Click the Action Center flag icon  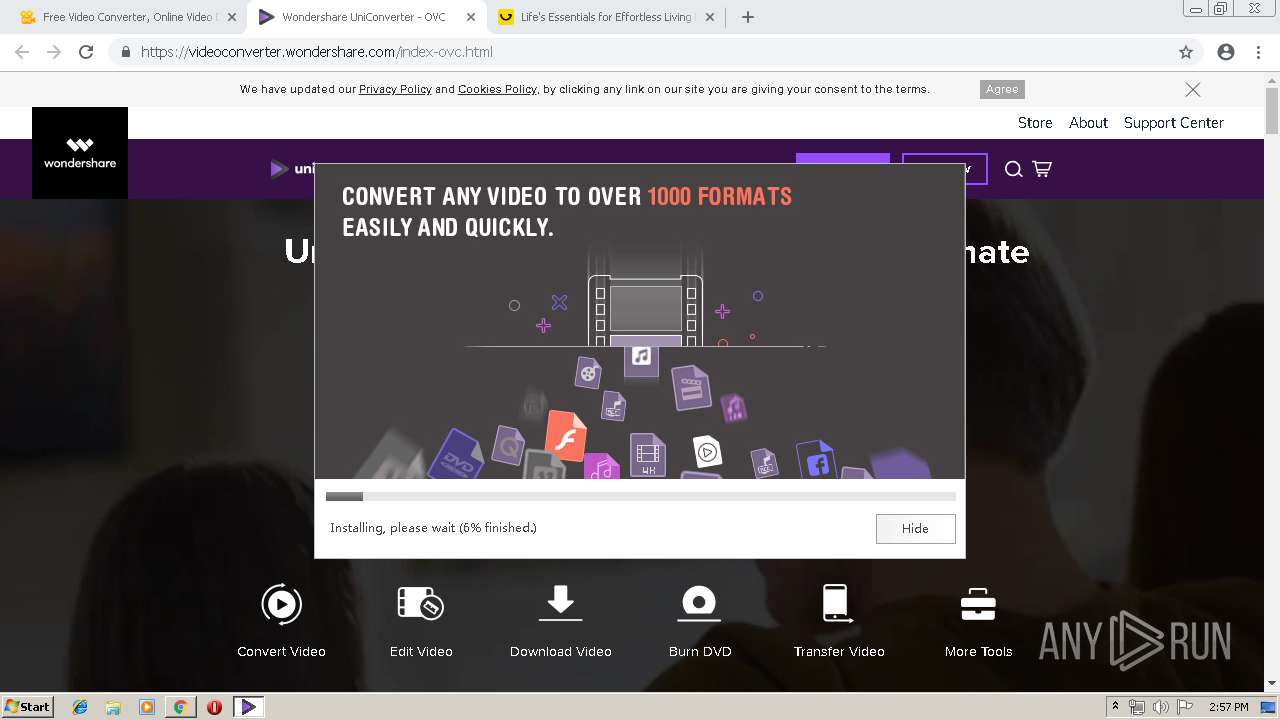pyautogui.click(x=1184, y=707)
